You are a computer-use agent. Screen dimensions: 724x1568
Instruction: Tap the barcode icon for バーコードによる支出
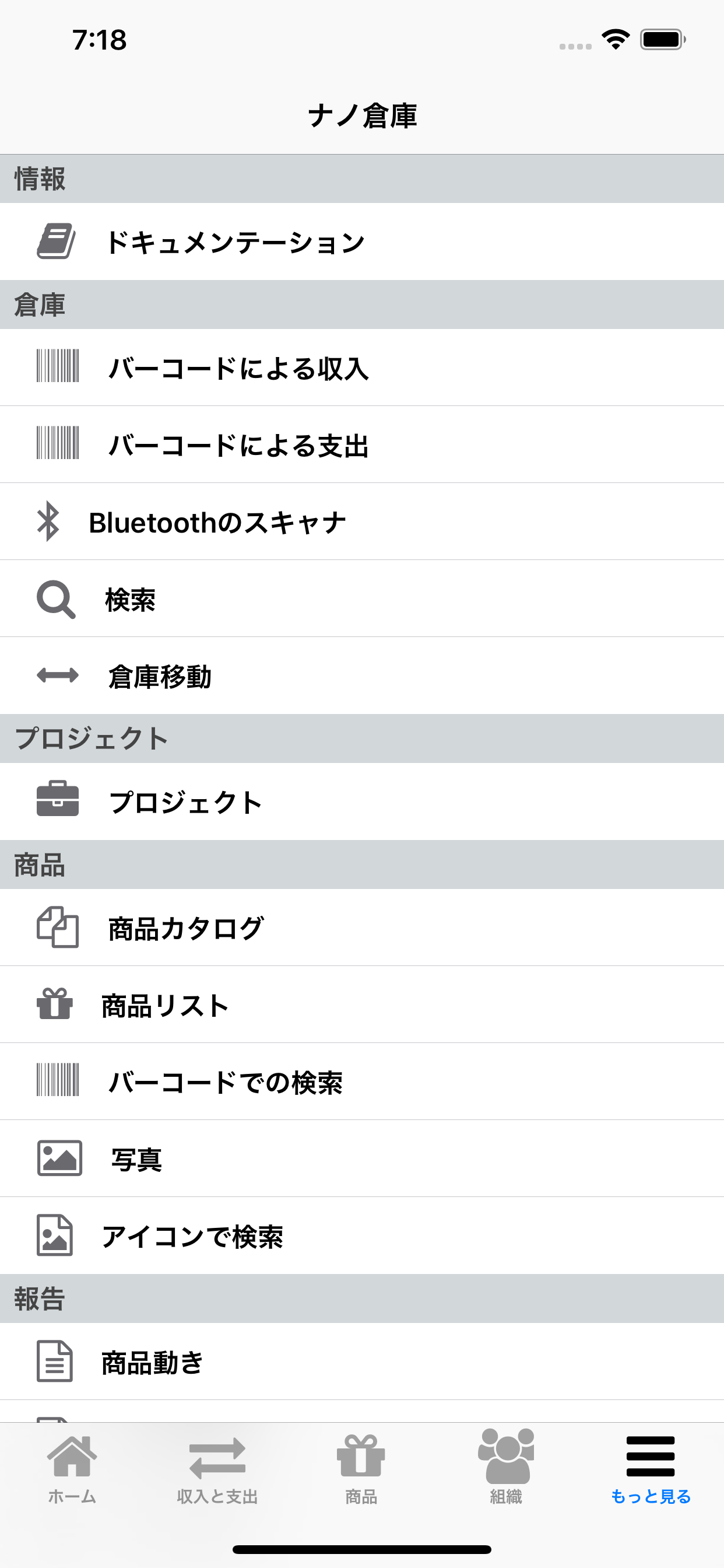58,443
